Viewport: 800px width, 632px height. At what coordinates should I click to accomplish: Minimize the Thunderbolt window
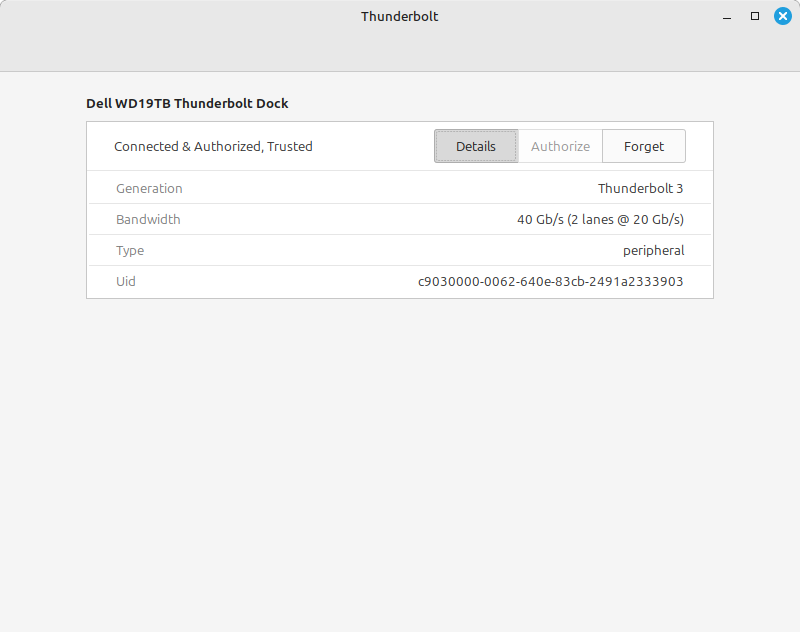pos(727,16)
